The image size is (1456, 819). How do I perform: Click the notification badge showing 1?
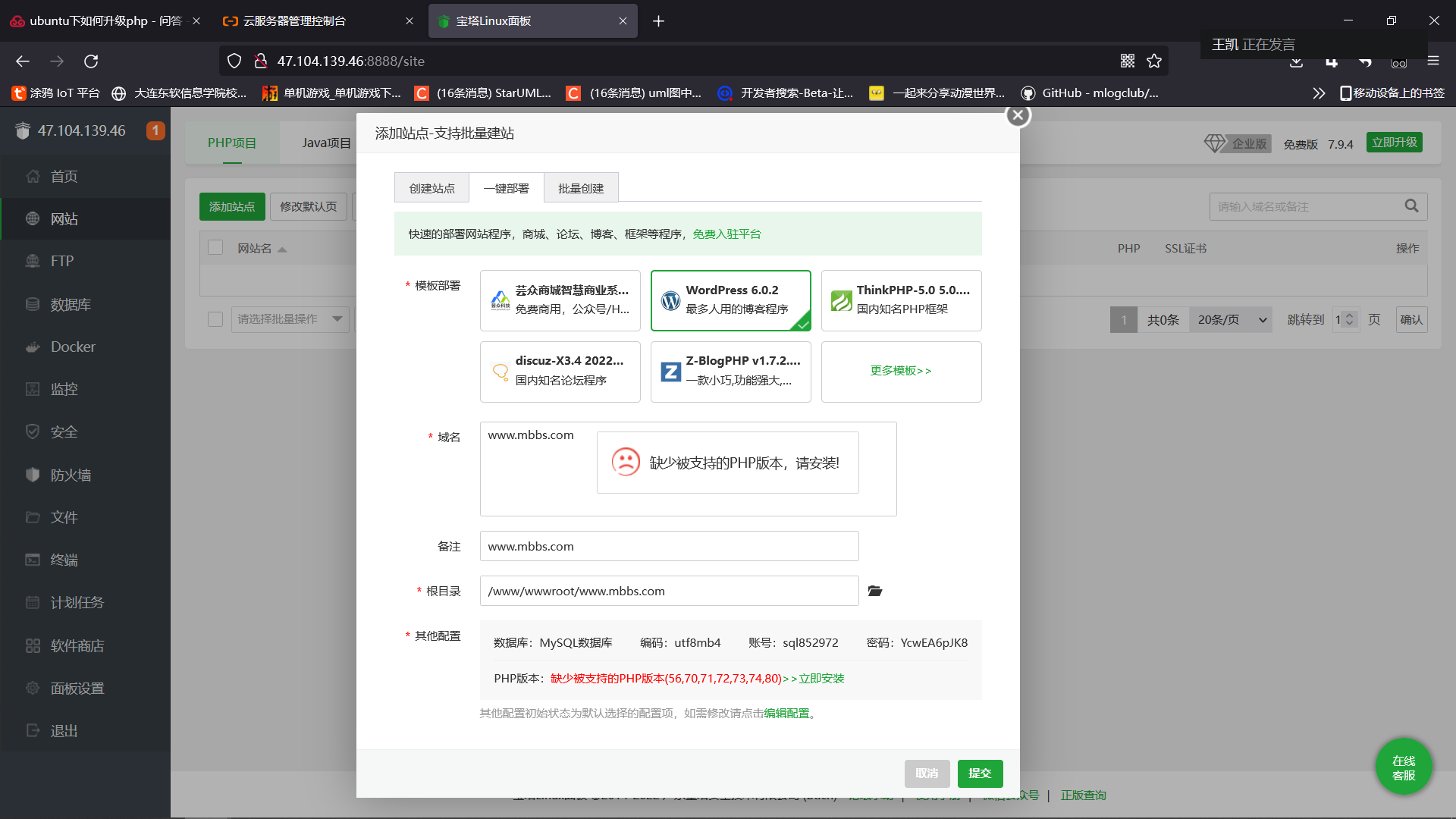pos(155,130)
